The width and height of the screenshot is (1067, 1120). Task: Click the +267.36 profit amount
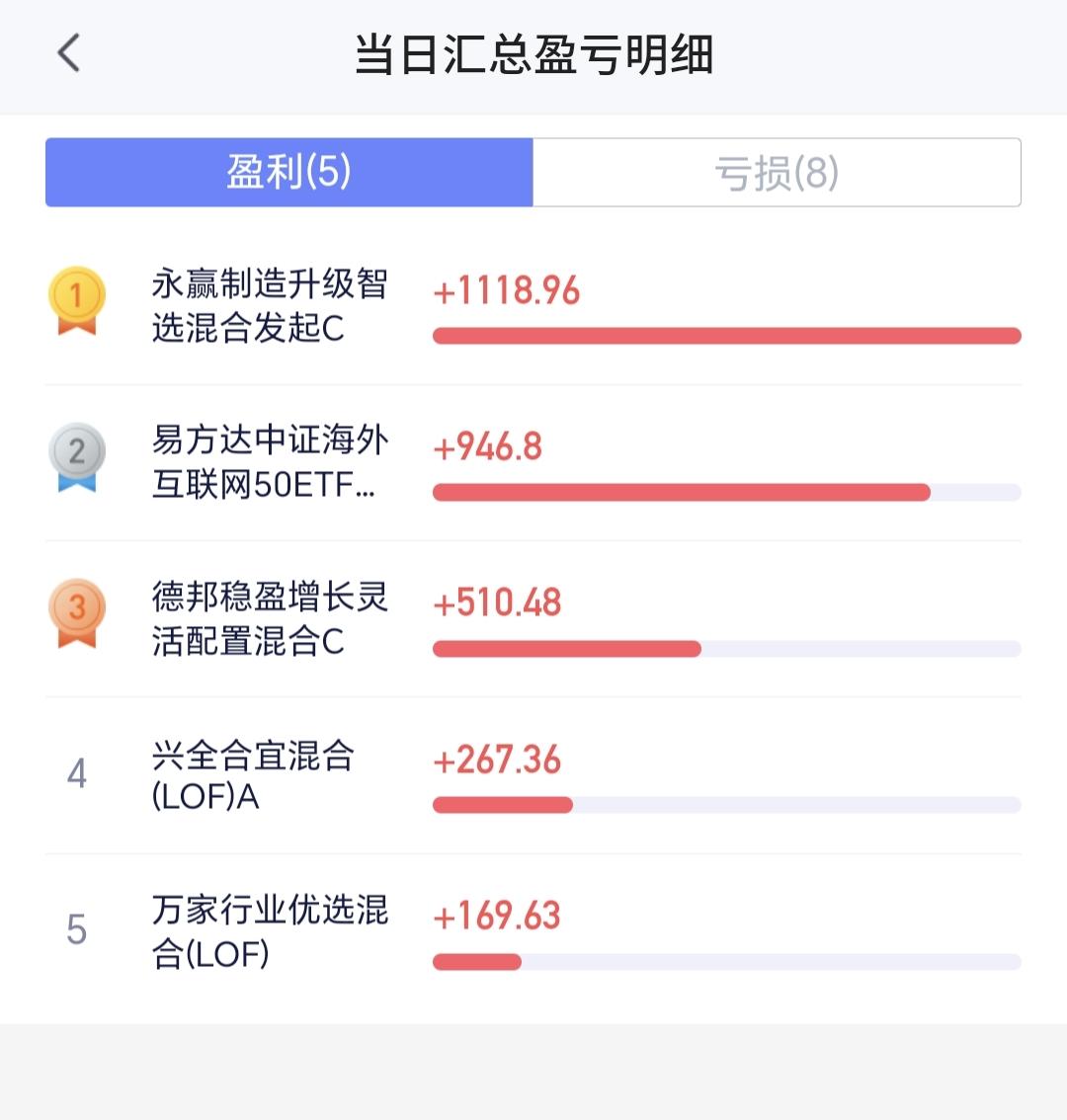point(497,760)
